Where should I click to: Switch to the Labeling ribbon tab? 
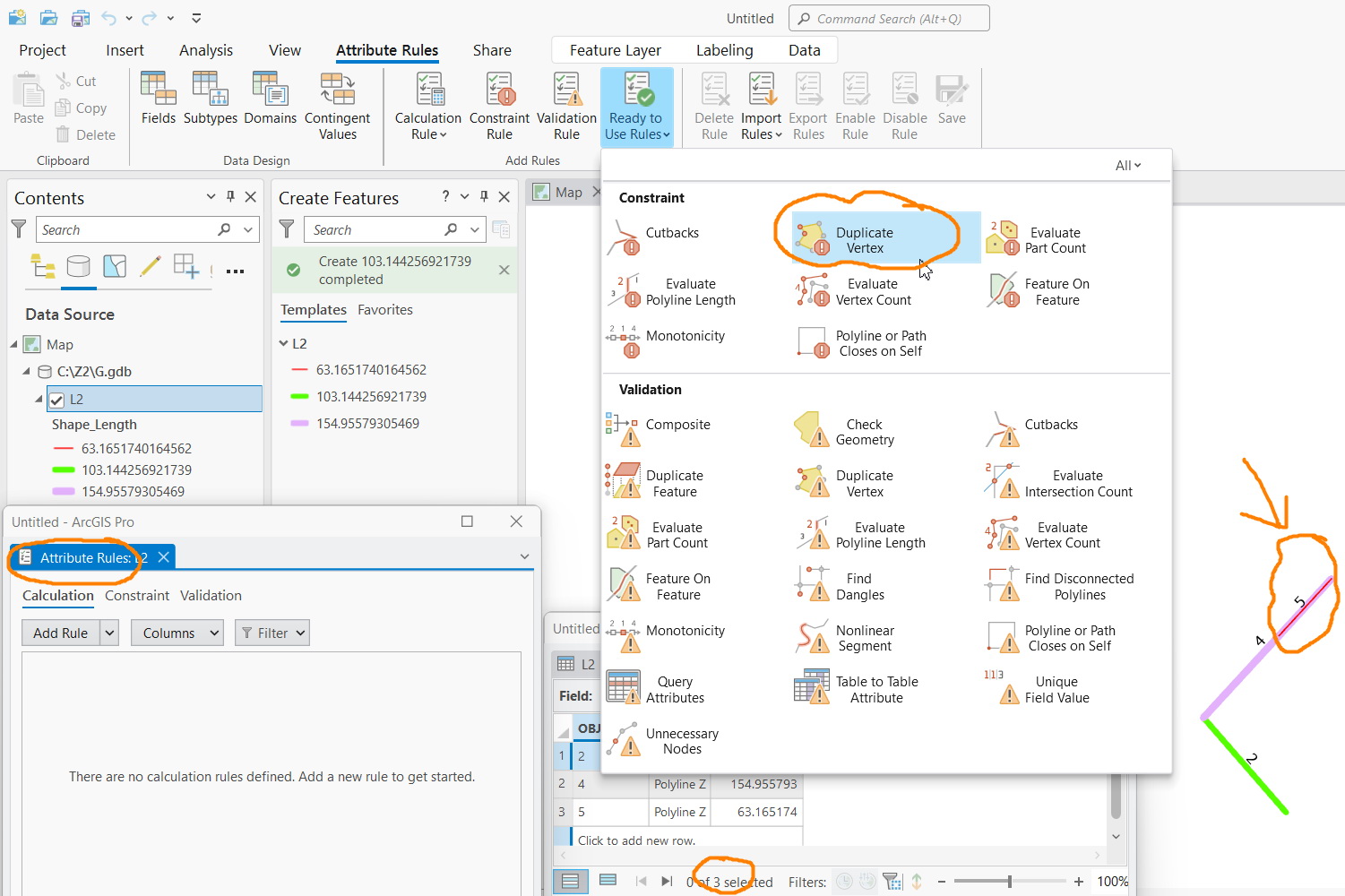point(724,50)
